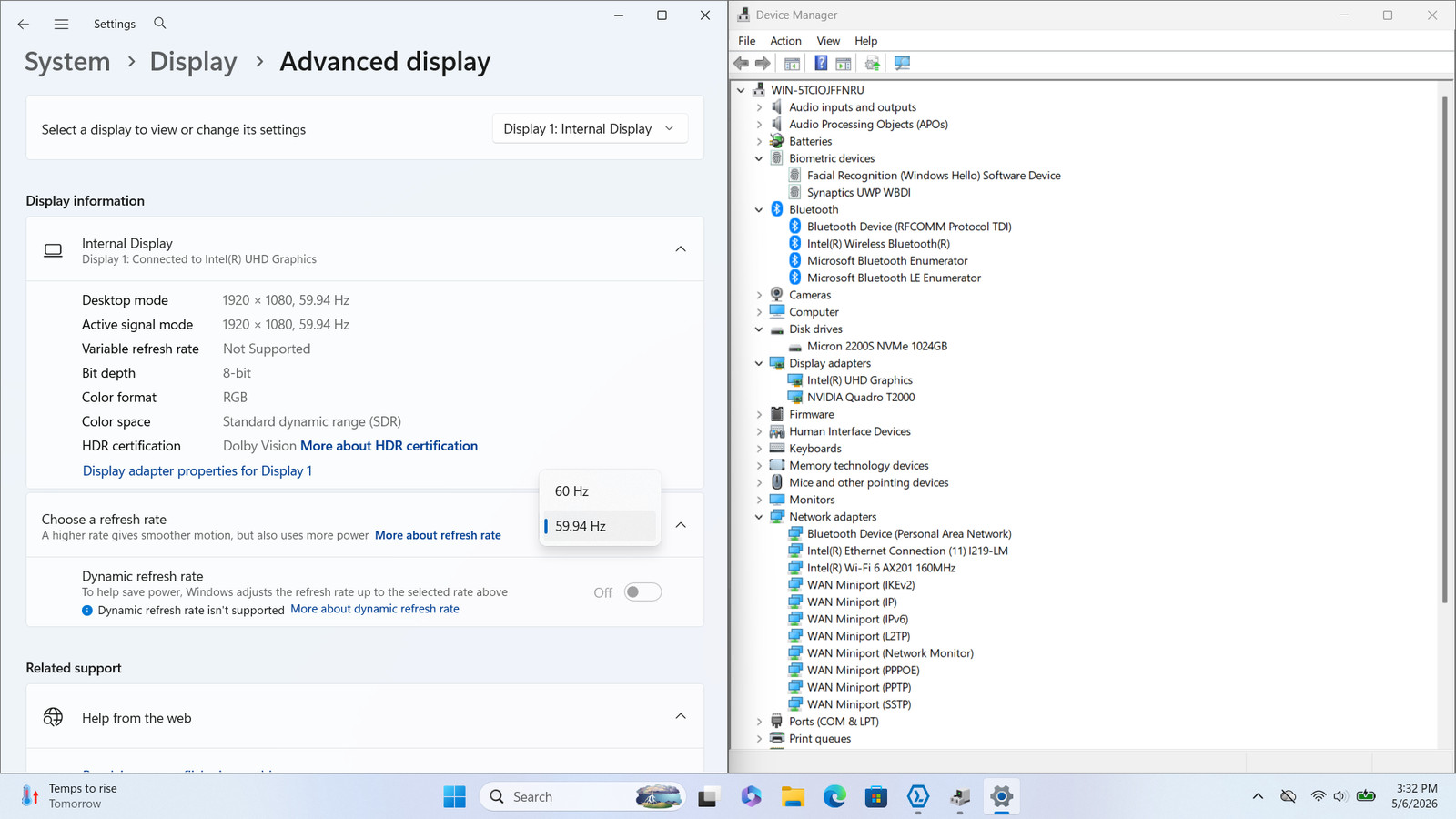Open Display adapter properties for Display 1
The height and width of the screenshot is (819, 1456).
[197, 470]
